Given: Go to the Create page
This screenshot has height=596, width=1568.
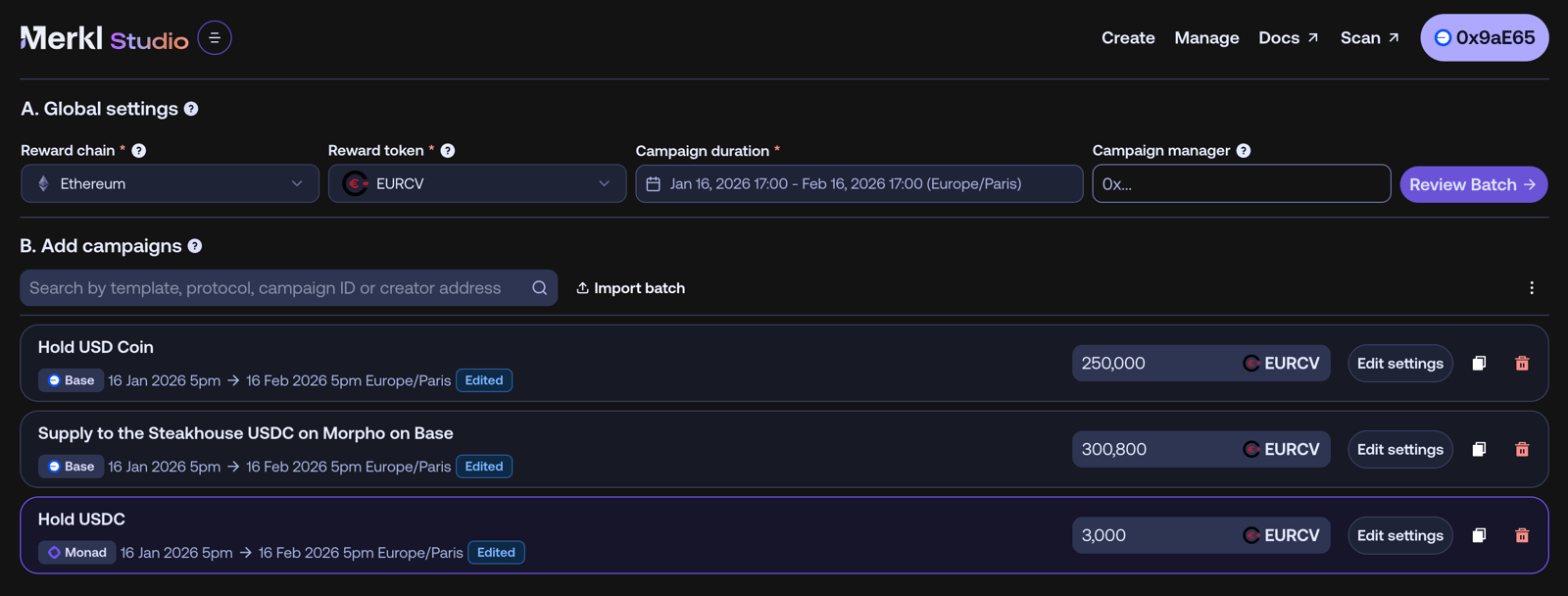Looking at the screenshot, I should point(1128,38).
